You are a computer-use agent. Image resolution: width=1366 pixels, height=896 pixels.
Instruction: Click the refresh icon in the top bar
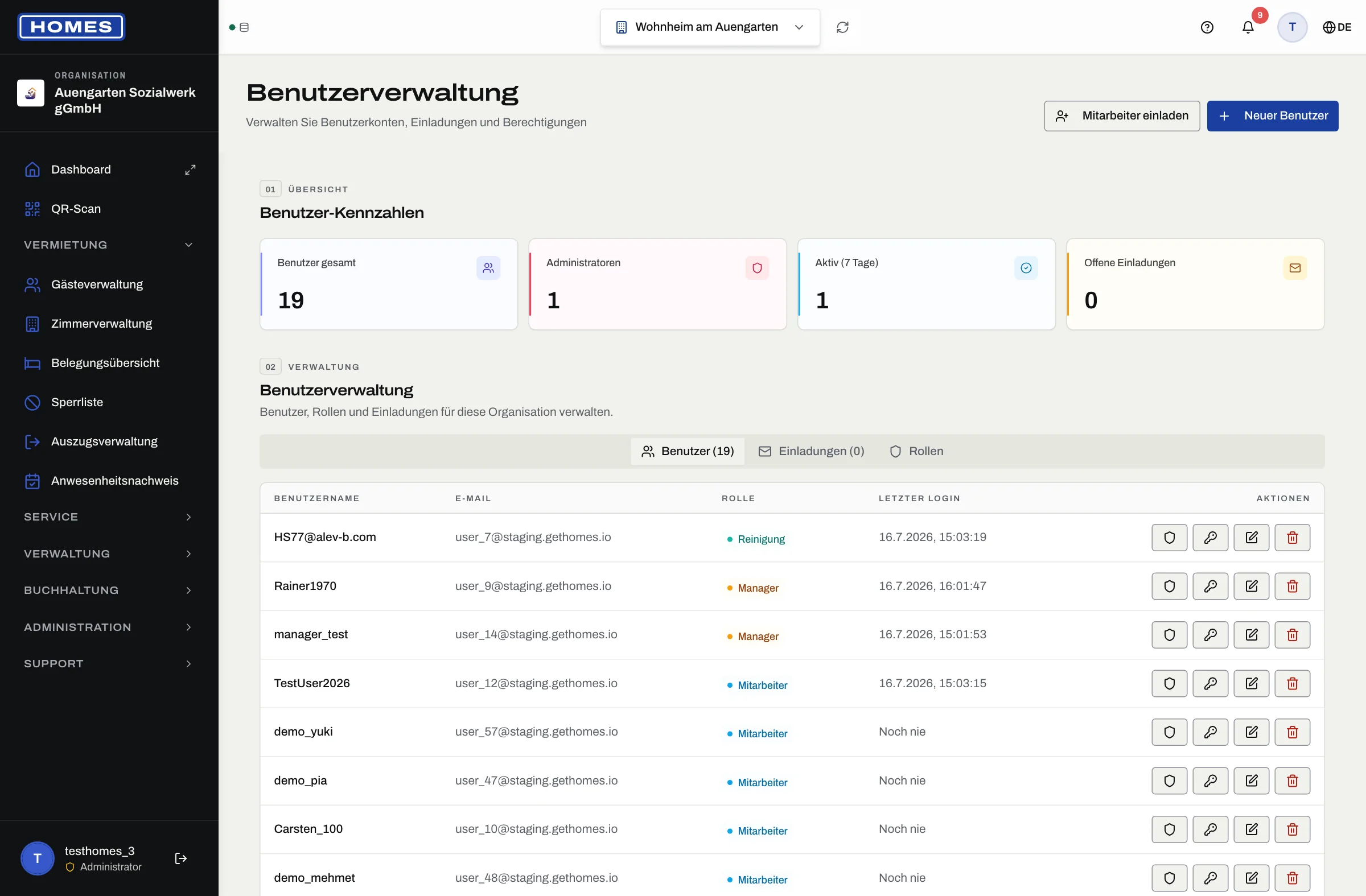842,27
